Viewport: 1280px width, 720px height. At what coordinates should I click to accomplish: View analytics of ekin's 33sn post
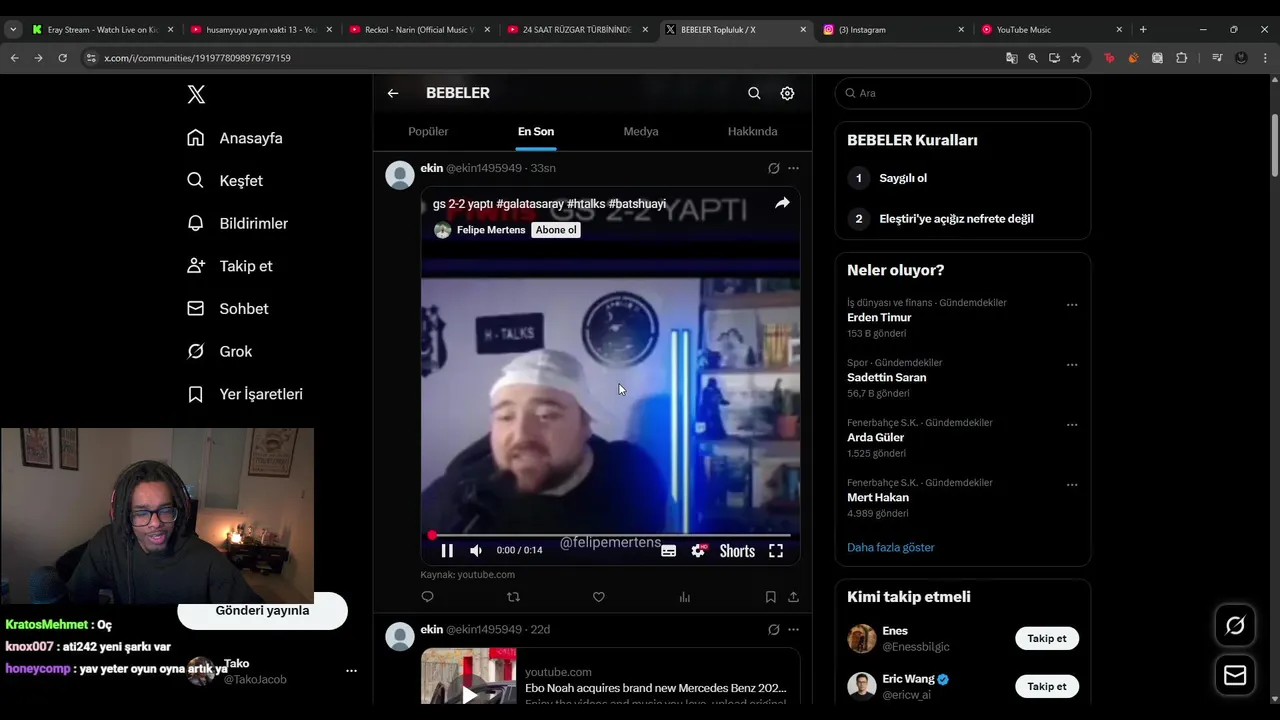tap(684, 597)
